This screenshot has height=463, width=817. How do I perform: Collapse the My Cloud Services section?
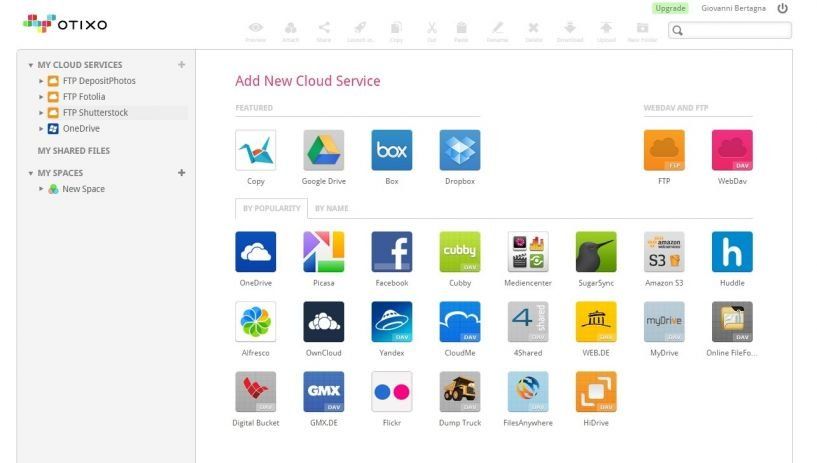31,65
